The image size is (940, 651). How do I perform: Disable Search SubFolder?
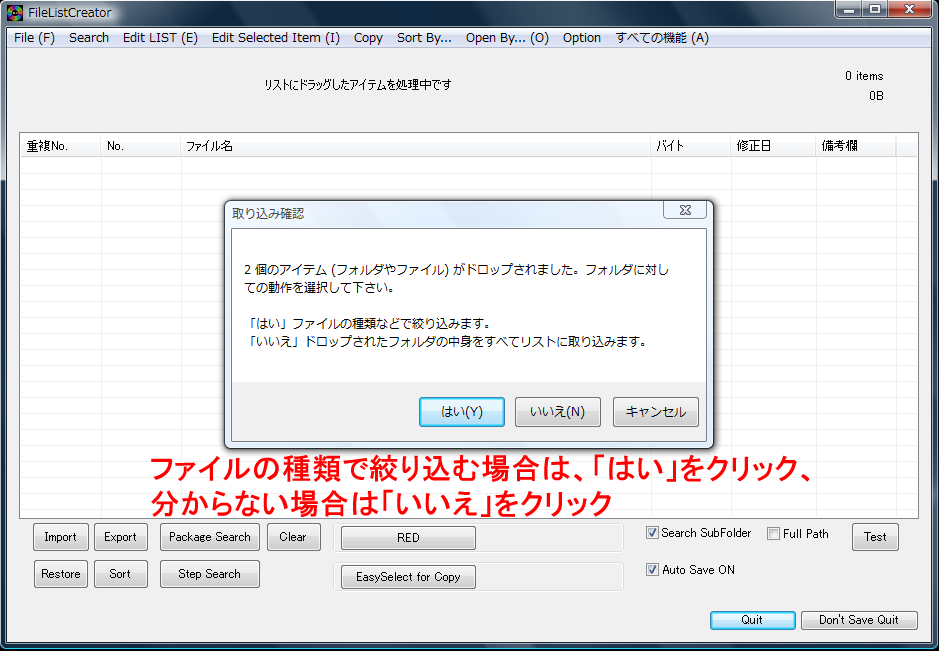(653, 533)
